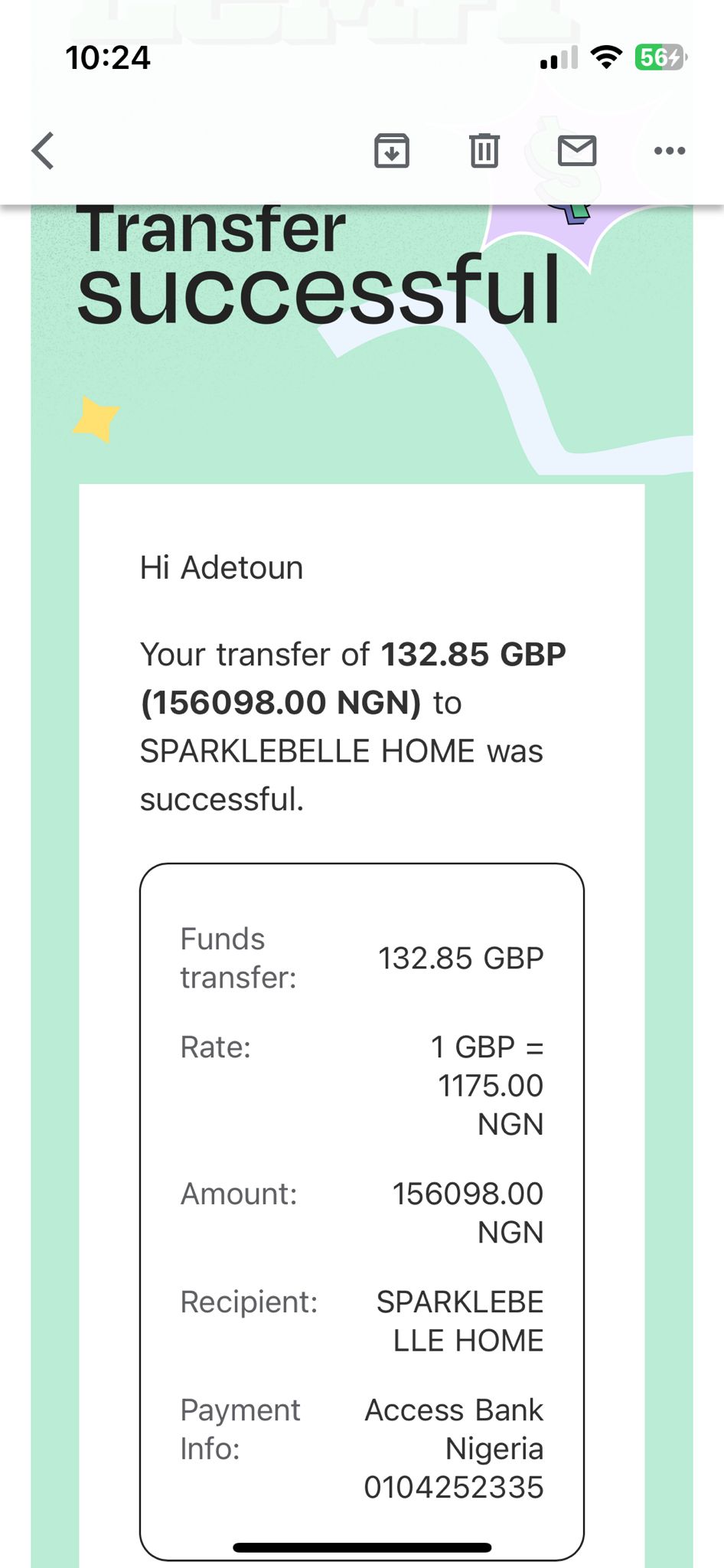Tap the 10:24 clock in status bar
Image resolution: width=724 pixels, height=1568 pixels.
[108, 58]
